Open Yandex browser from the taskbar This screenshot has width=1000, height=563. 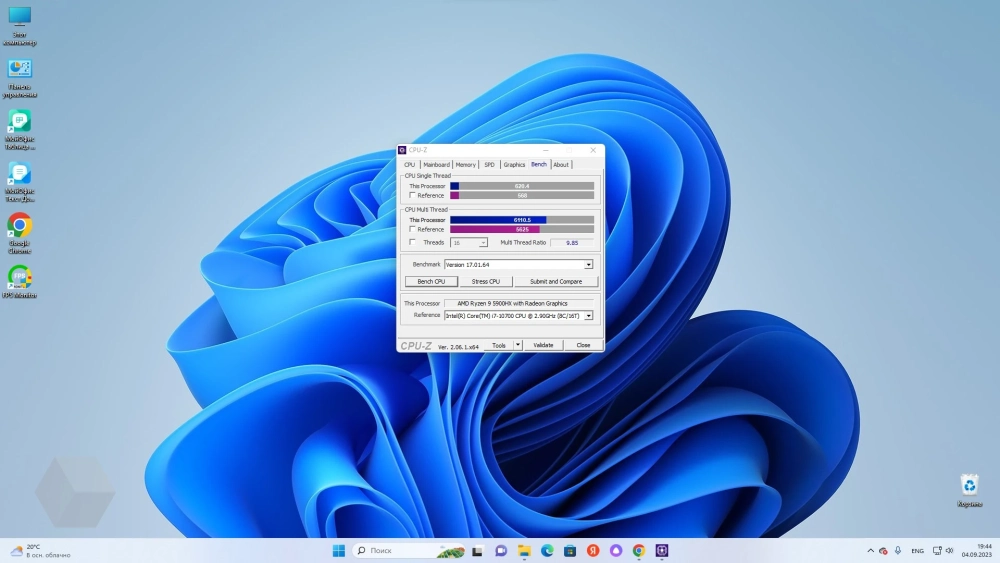[593, 551]
